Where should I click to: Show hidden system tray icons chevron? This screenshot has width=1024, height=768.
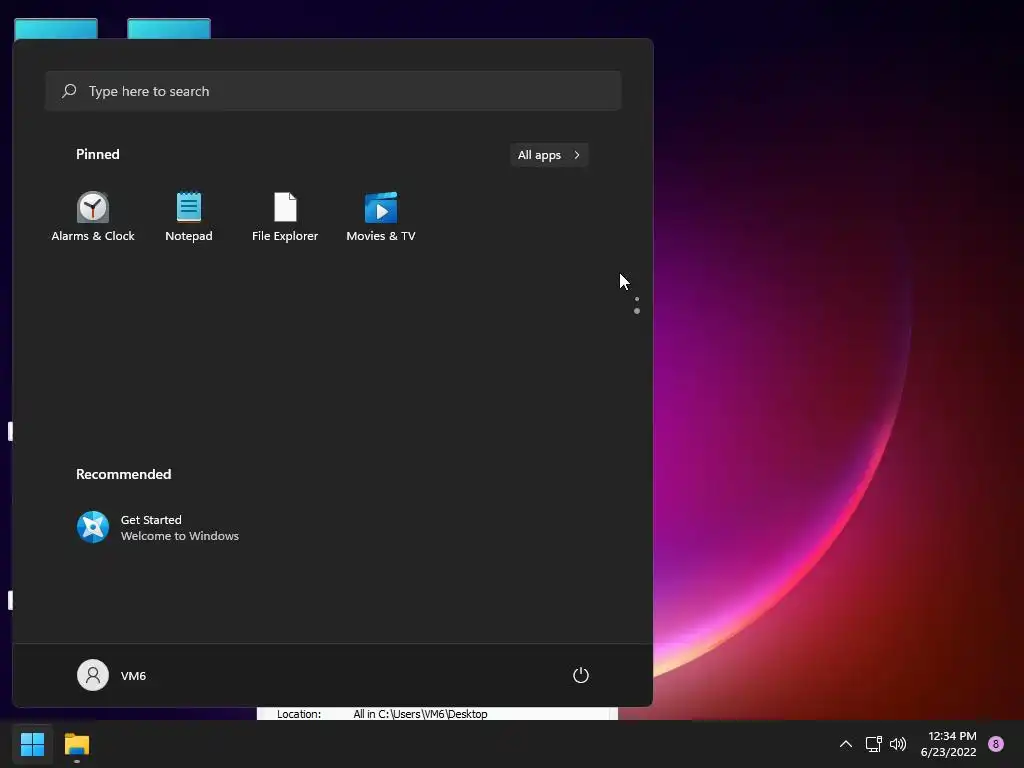[x=846, y=744]
